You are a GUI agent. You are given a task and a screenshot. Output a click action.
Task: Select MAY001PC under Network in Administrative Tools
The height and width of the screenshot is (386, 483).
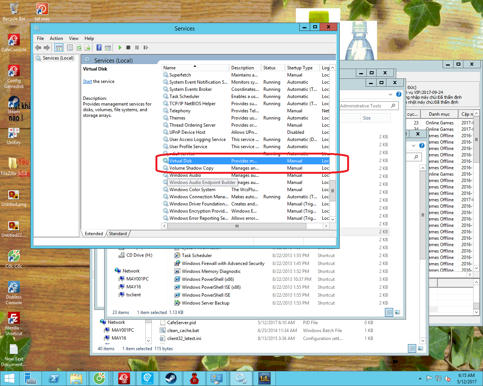click(134, 279)
